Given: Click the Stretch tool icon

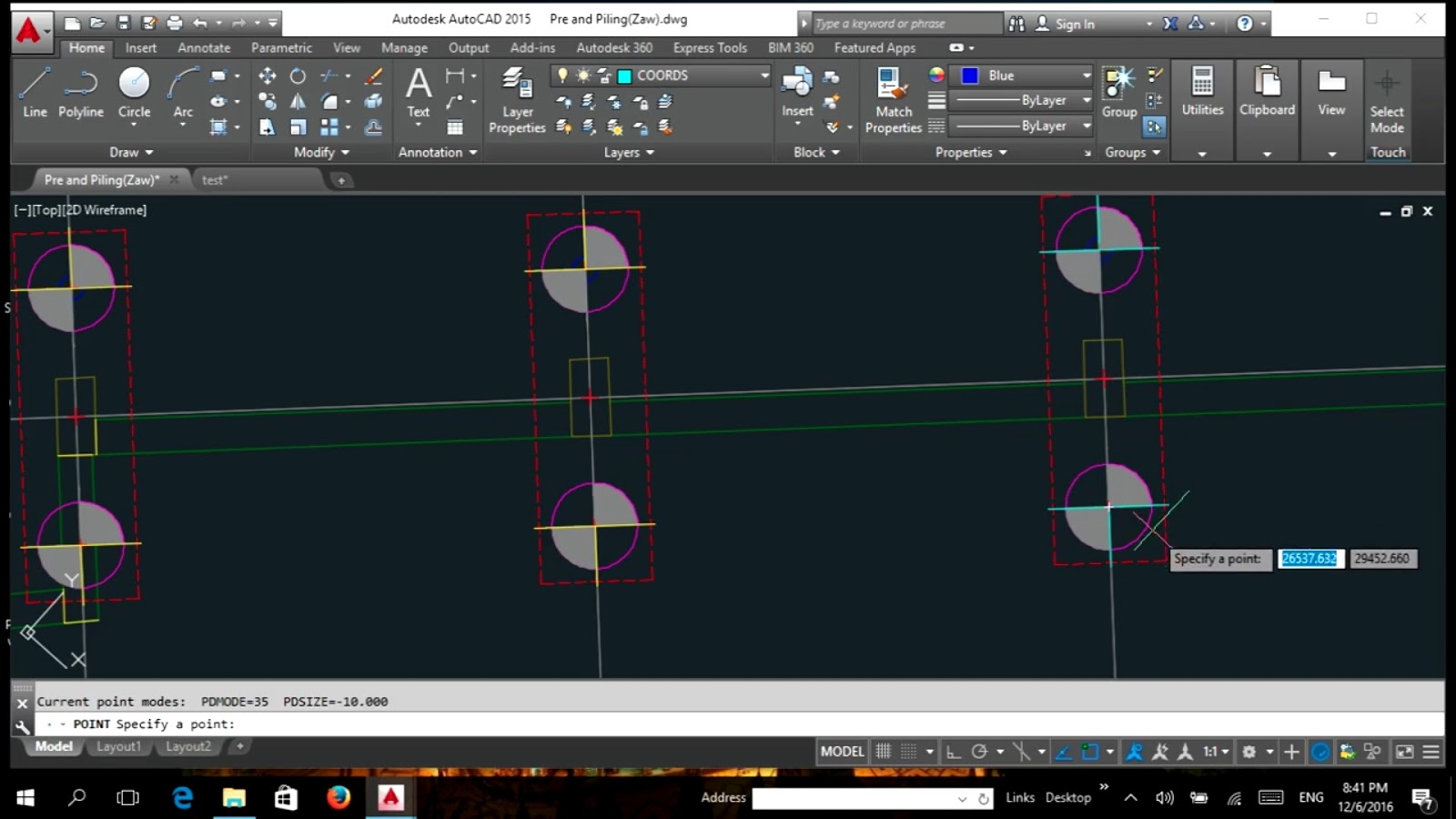Looking at the screenshot, I should [267, 127].
